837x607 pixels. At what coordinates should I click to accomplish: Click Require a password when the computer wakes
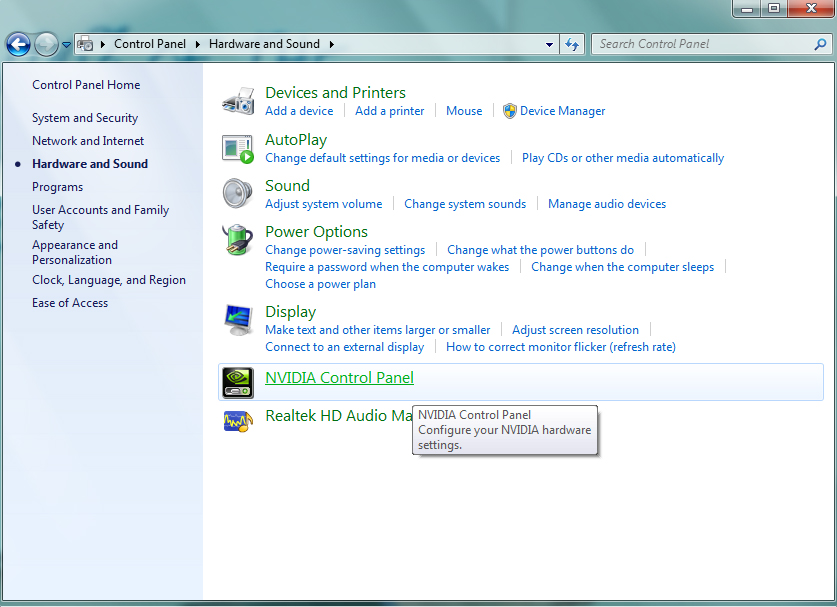coord(387,267)
